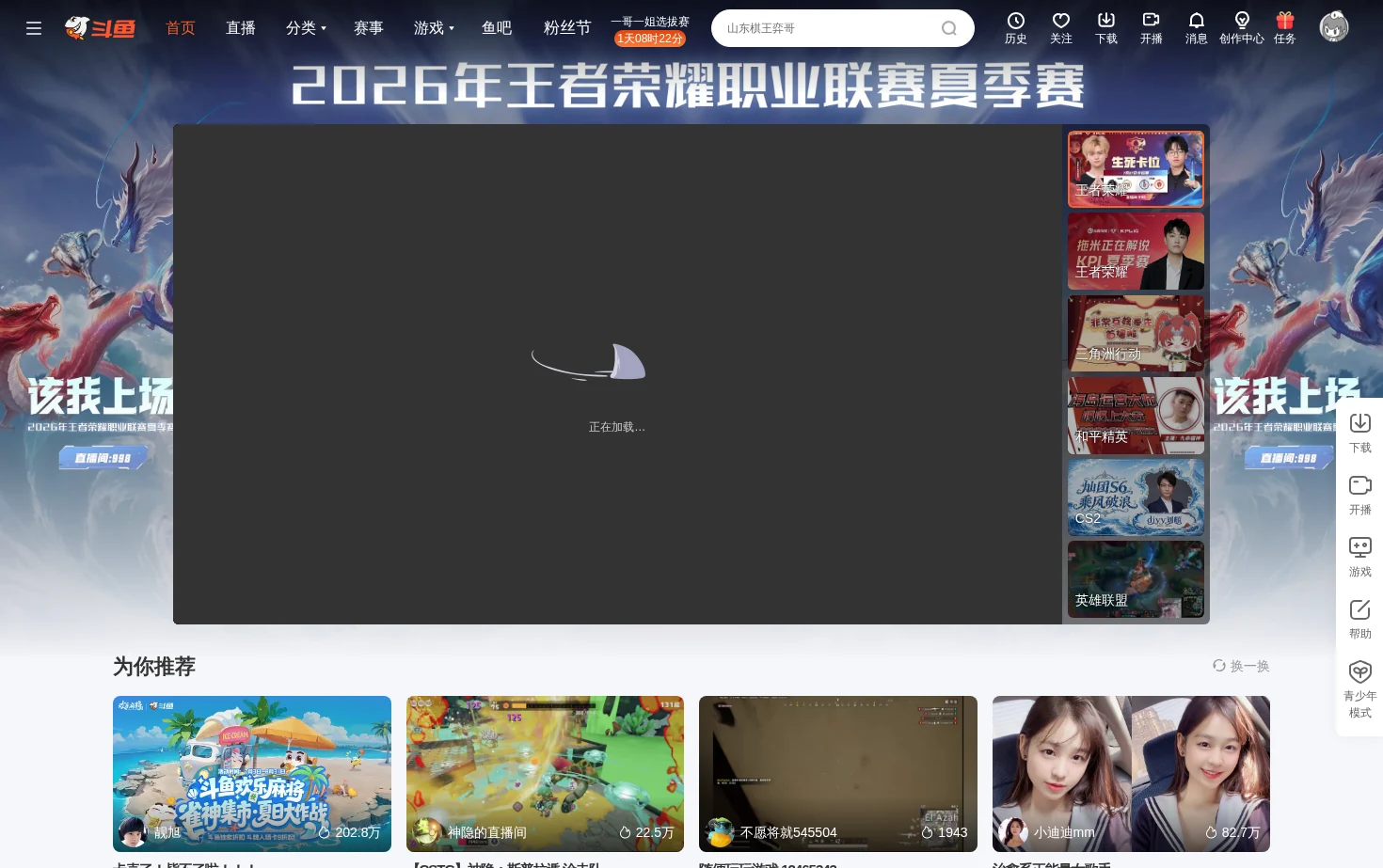Select the 英雄联盟 stream thumbnail
Image resolution: width=1383 pixels, height=868 pixels.
point(1136,579)
